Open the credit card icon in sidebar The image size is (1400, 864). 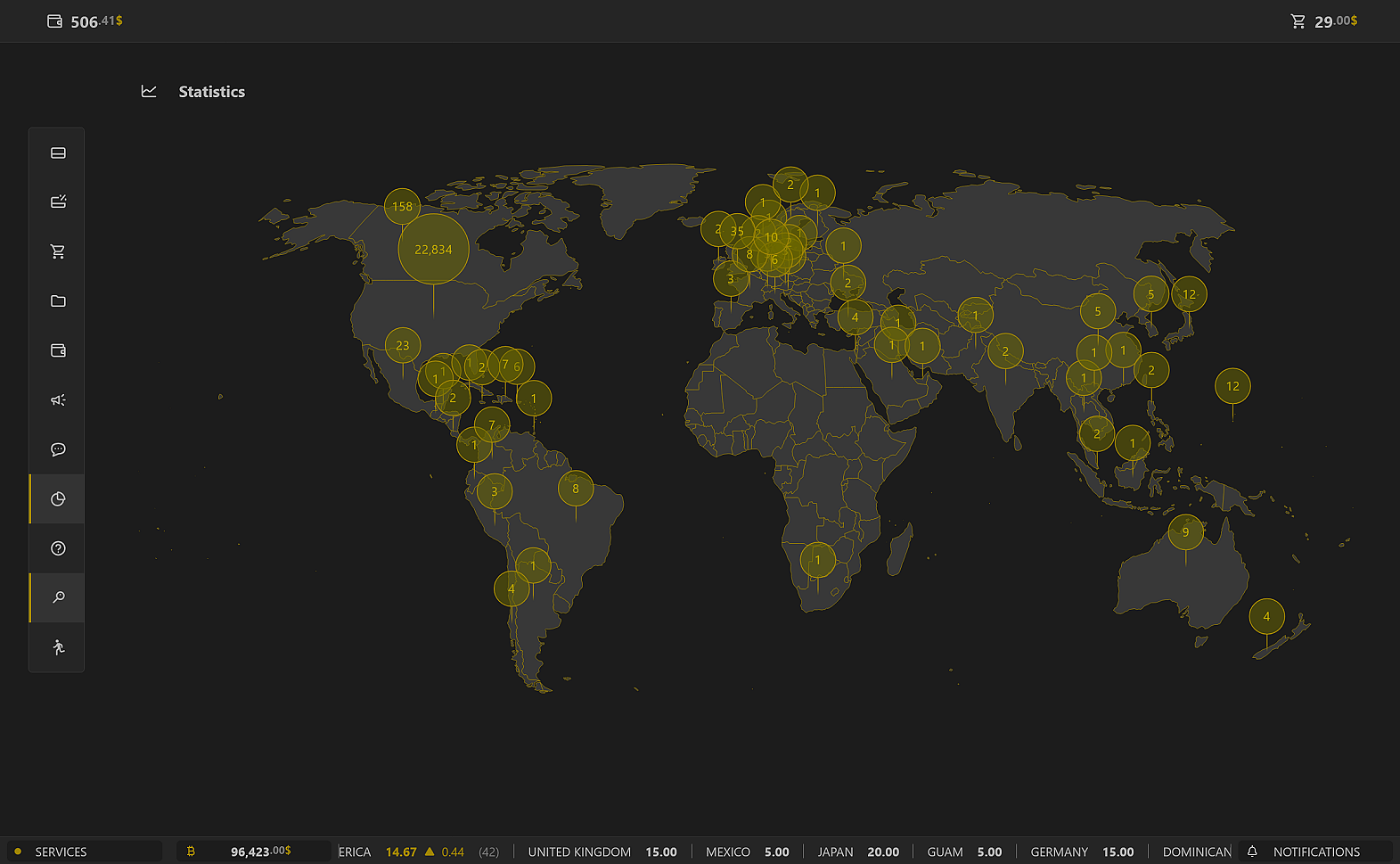(x=58, y=153)
